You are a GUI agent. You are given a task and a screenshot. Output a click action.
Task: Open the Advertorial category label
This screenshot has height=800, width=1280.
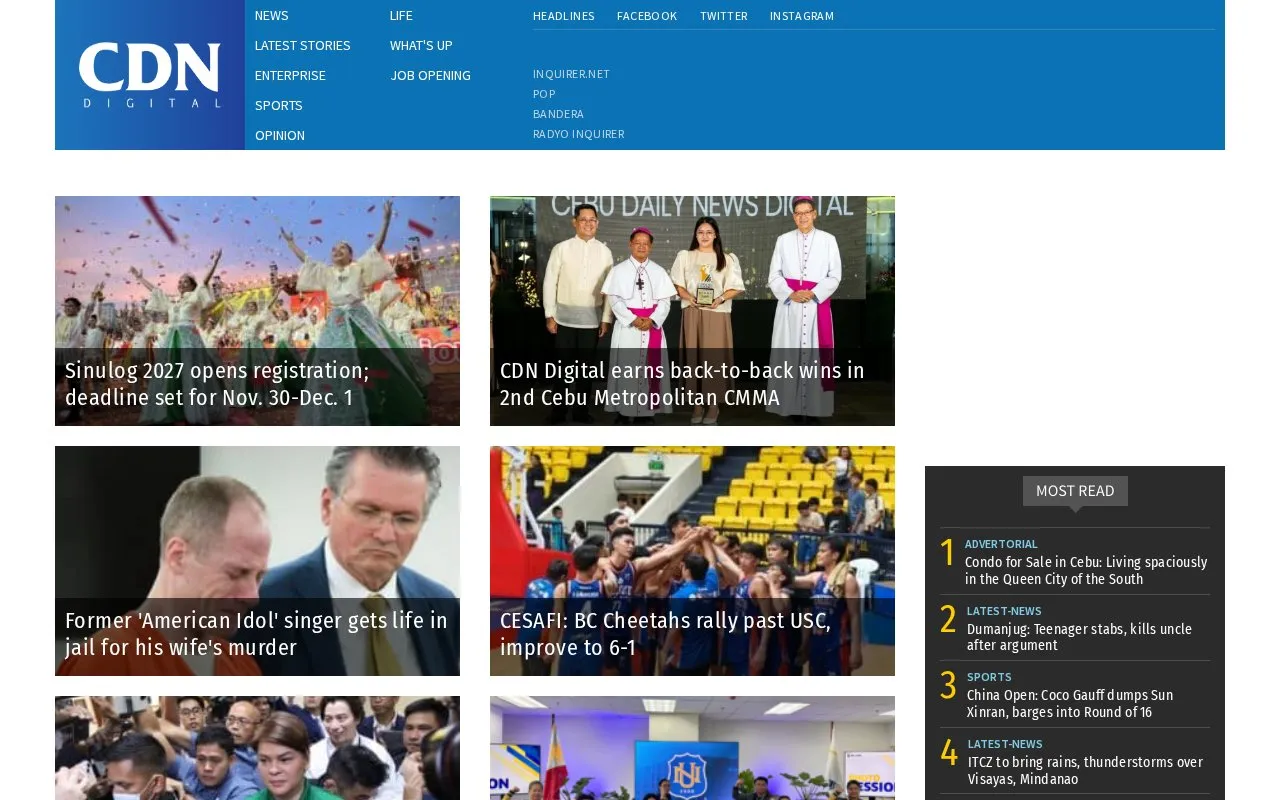coord(1001,545)
